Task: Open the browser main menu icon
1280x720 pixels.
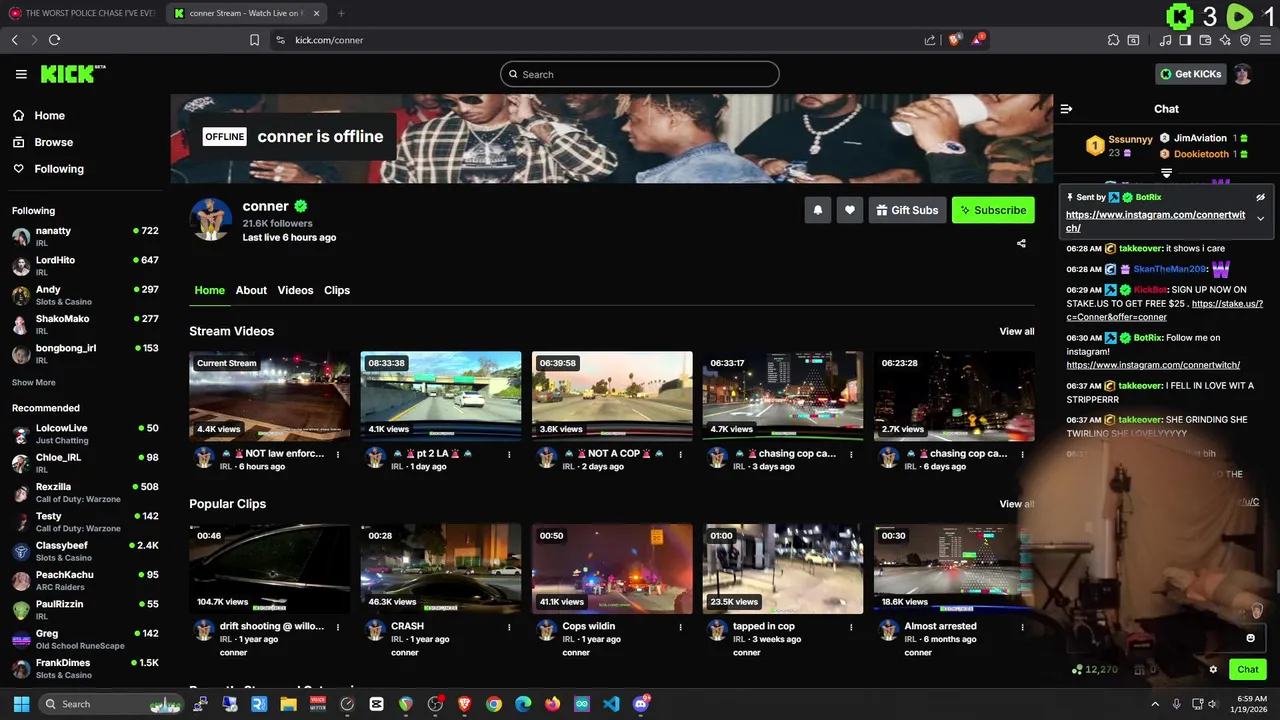Action: tap(1266, 40)
